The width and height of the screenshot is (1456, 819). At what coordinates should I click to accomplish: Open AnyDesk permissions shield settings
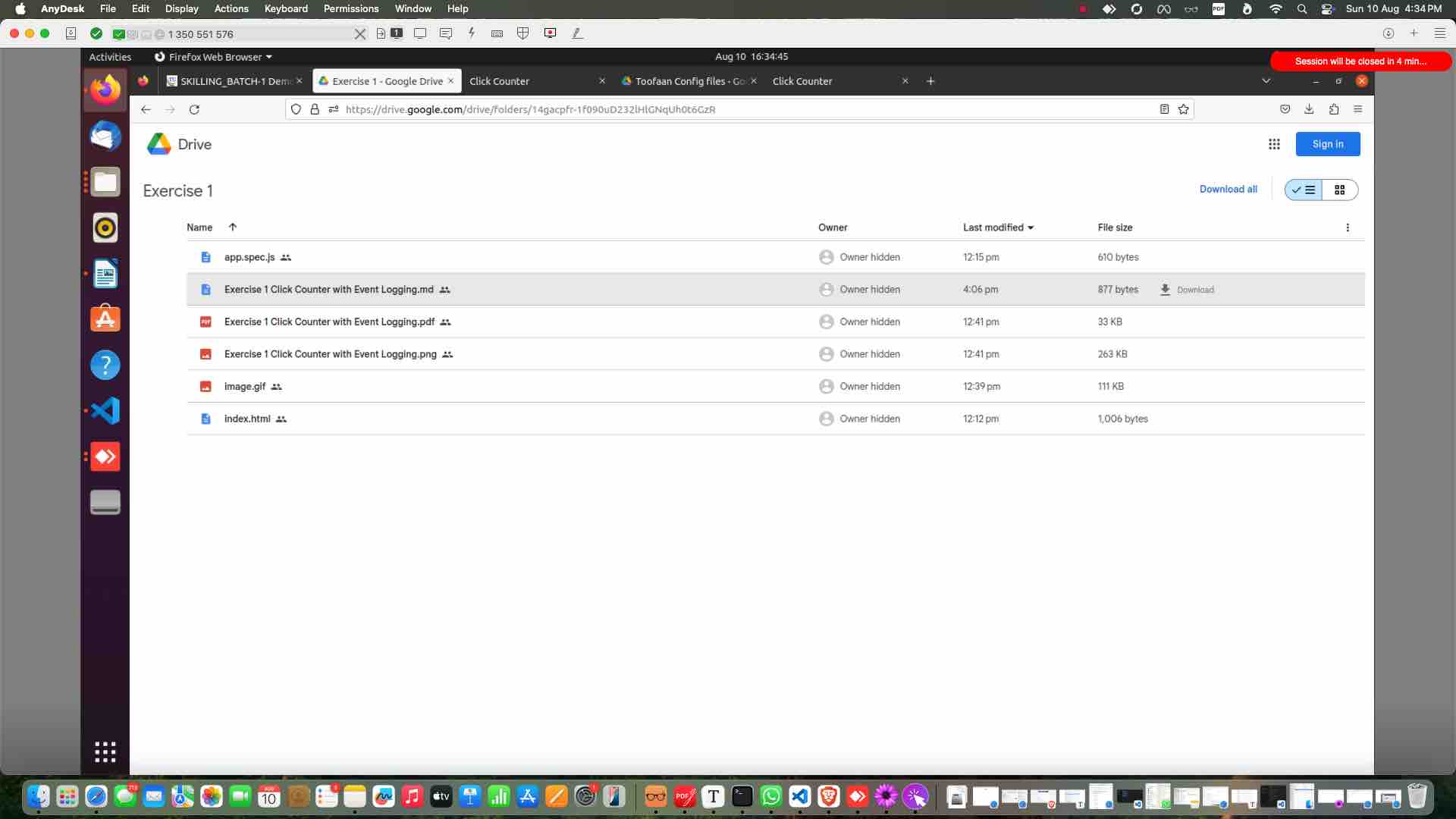(522, 33)
